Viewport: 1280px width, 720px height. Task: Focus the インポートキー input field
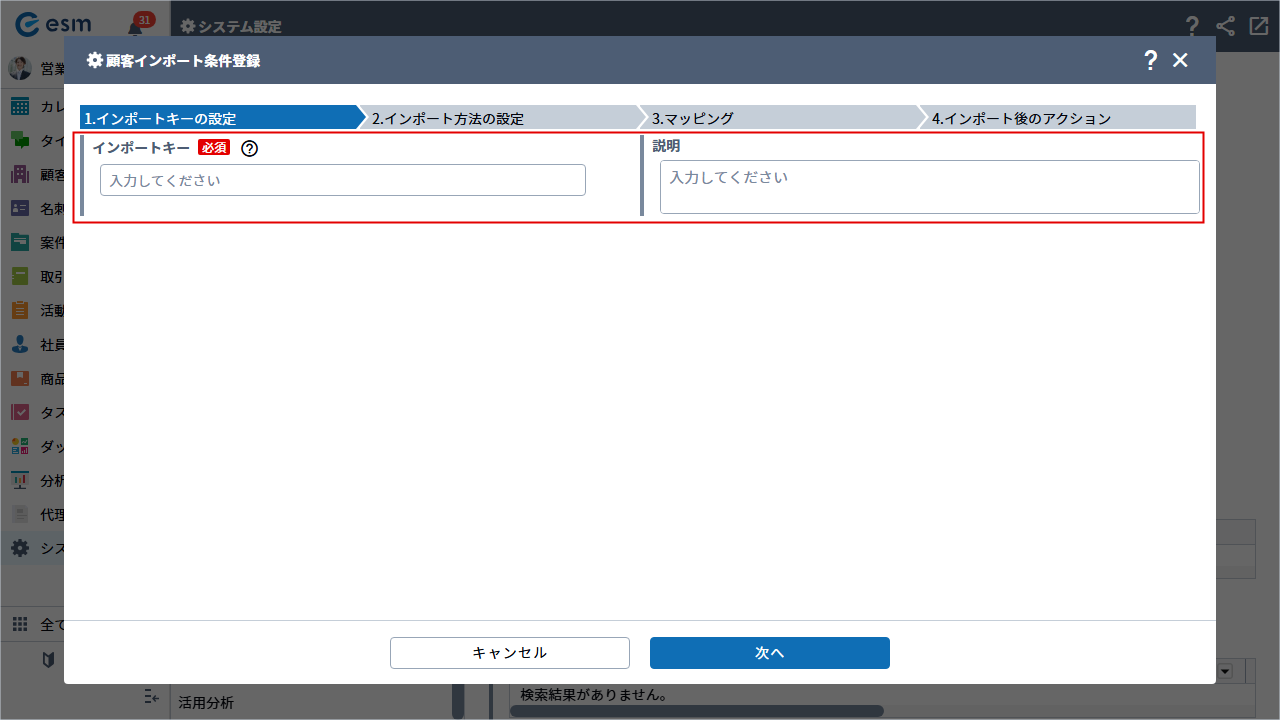[x=342, y=180]
